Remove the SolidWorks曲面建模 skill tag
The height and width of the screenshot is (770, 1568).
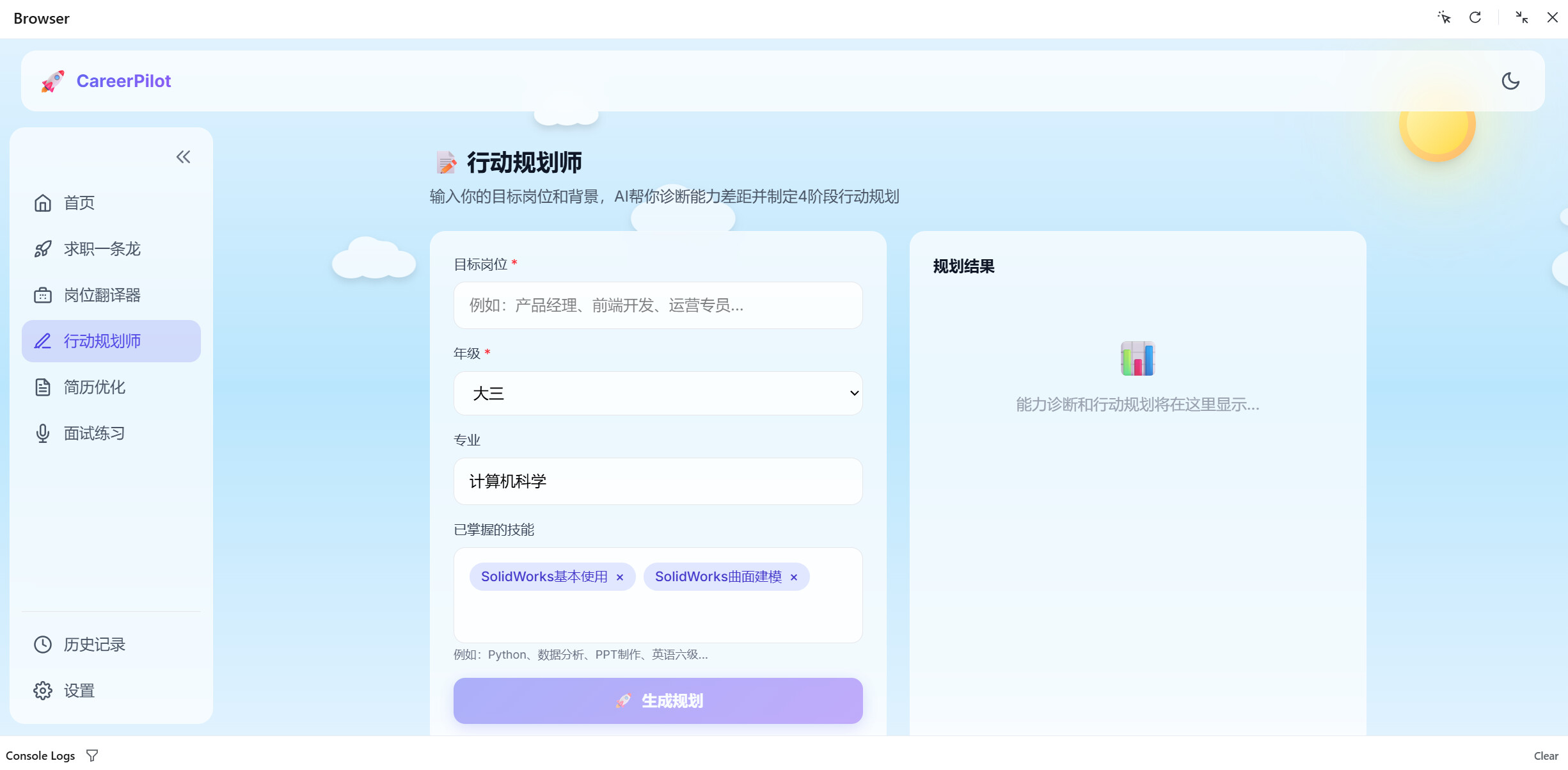[x=793, y=577]
